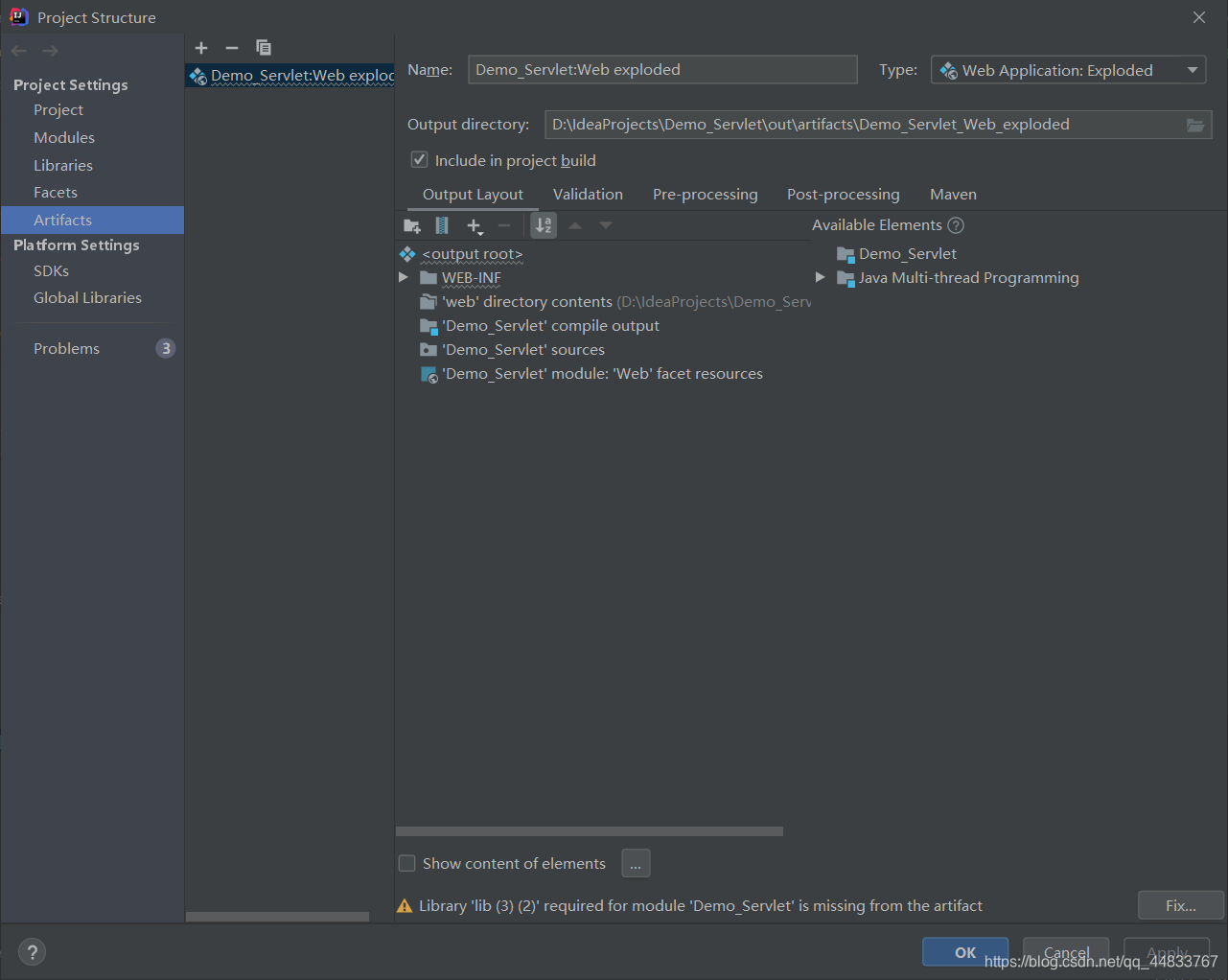Screen dimensions: 1228x980
Task: Navigate back with left arrow
Action: (x=19, y=51)
